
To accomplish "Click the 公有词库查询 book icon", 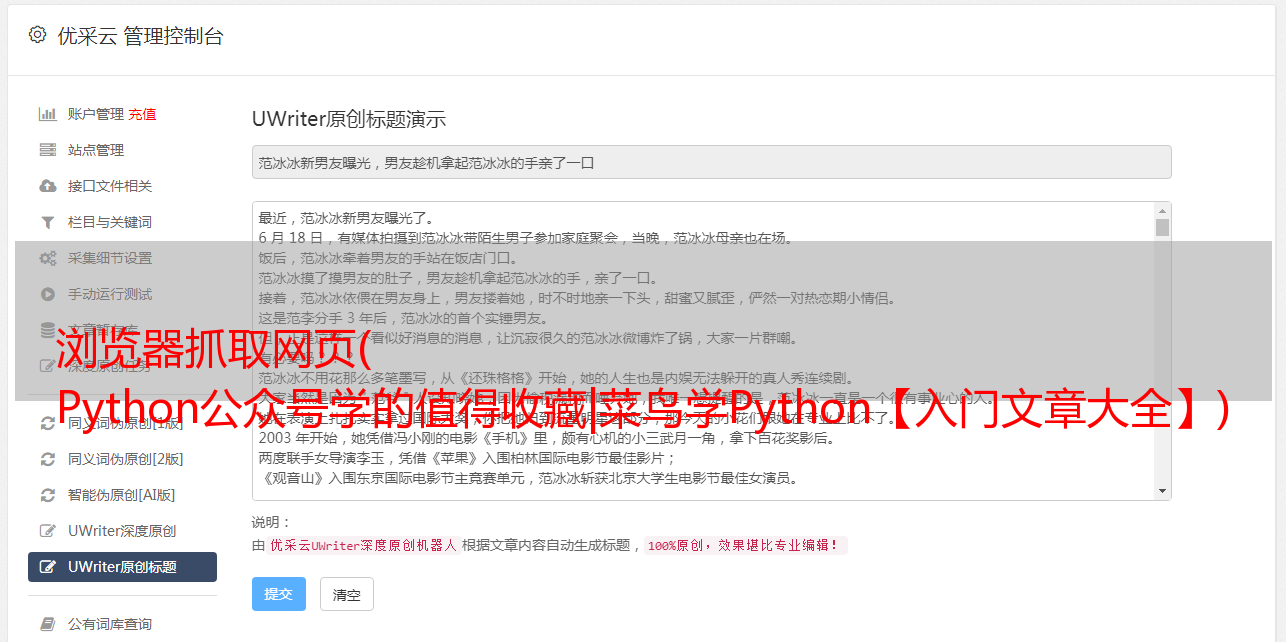I will coord(47,624).
